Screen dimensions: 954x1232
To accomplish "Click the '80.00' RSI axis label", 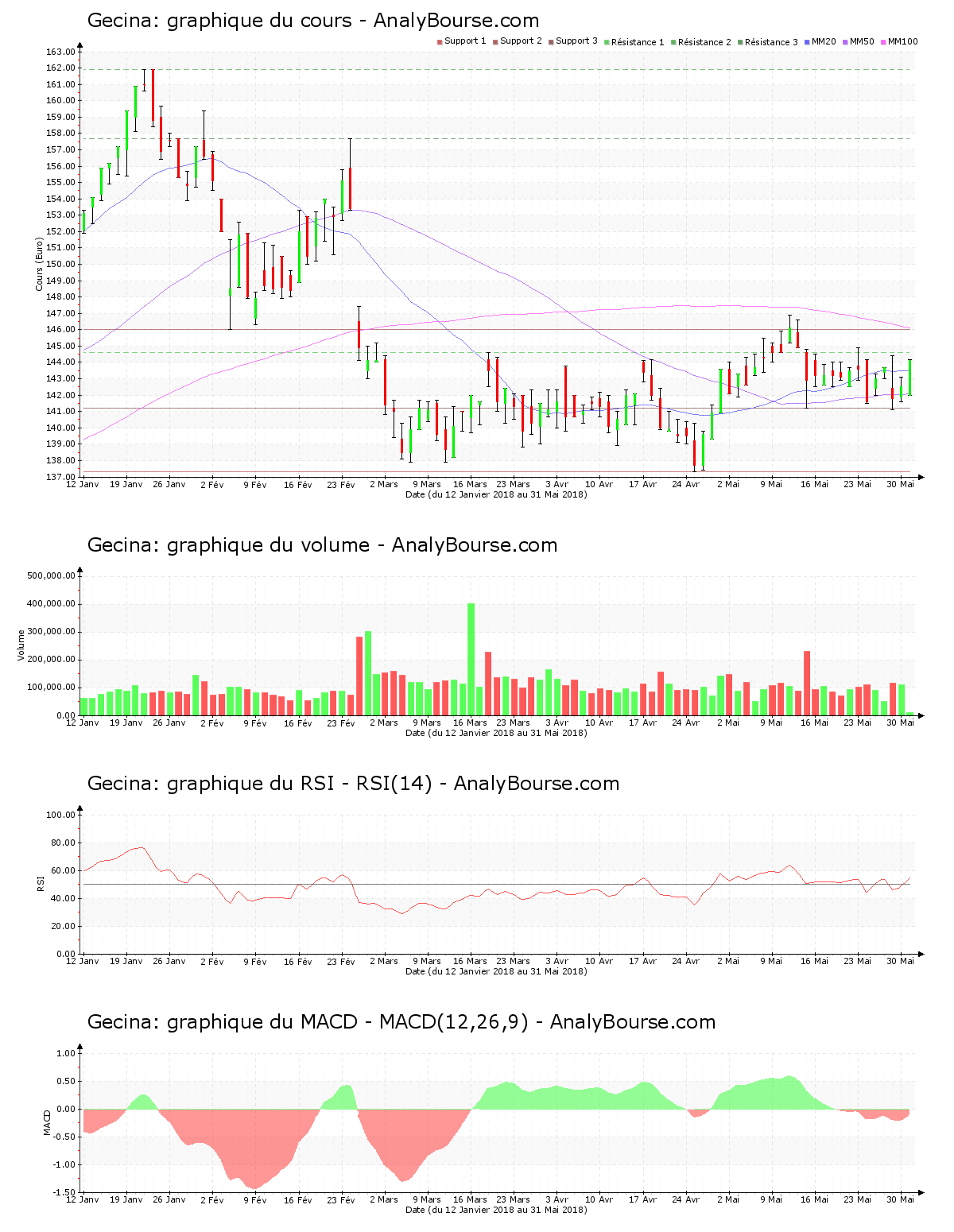I will point(63,843).
